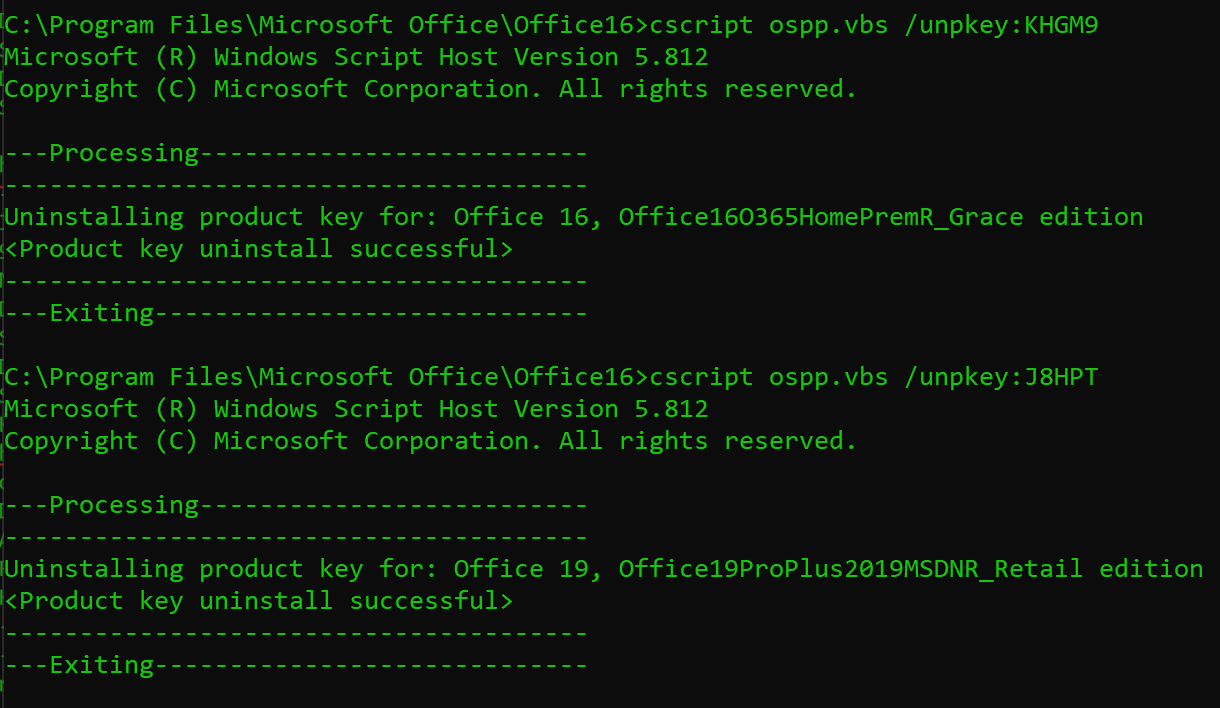
Task: Click the second "Processing" status text
Action: [124, 505]
